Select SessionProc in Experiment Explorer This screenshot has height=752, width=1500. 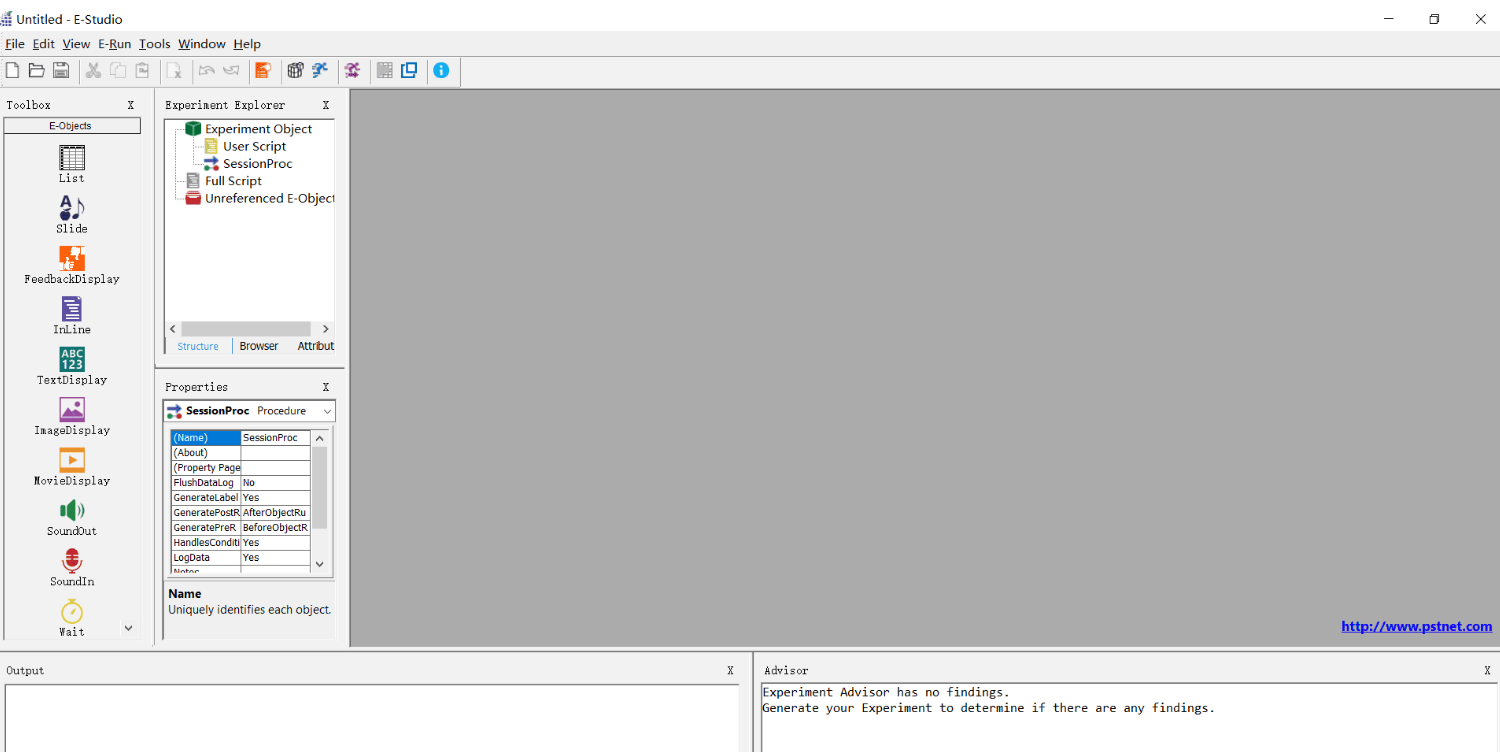(x=257, y=164)
